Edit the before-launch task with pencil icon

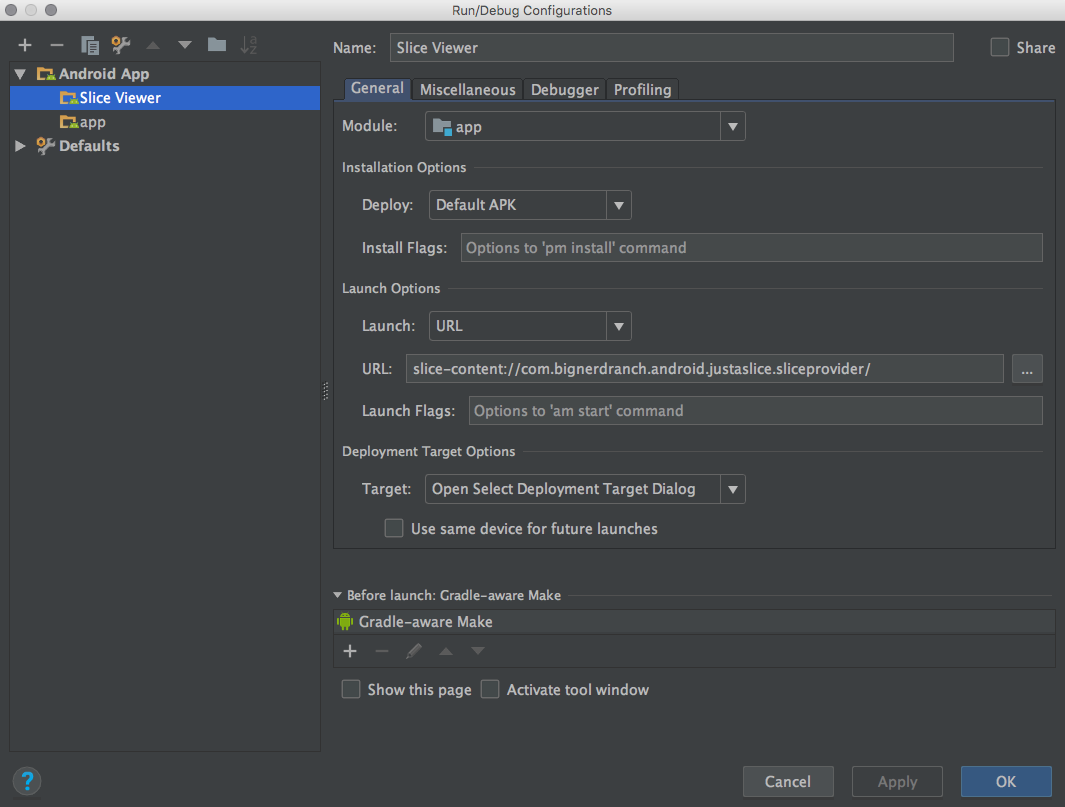[414, 651]
